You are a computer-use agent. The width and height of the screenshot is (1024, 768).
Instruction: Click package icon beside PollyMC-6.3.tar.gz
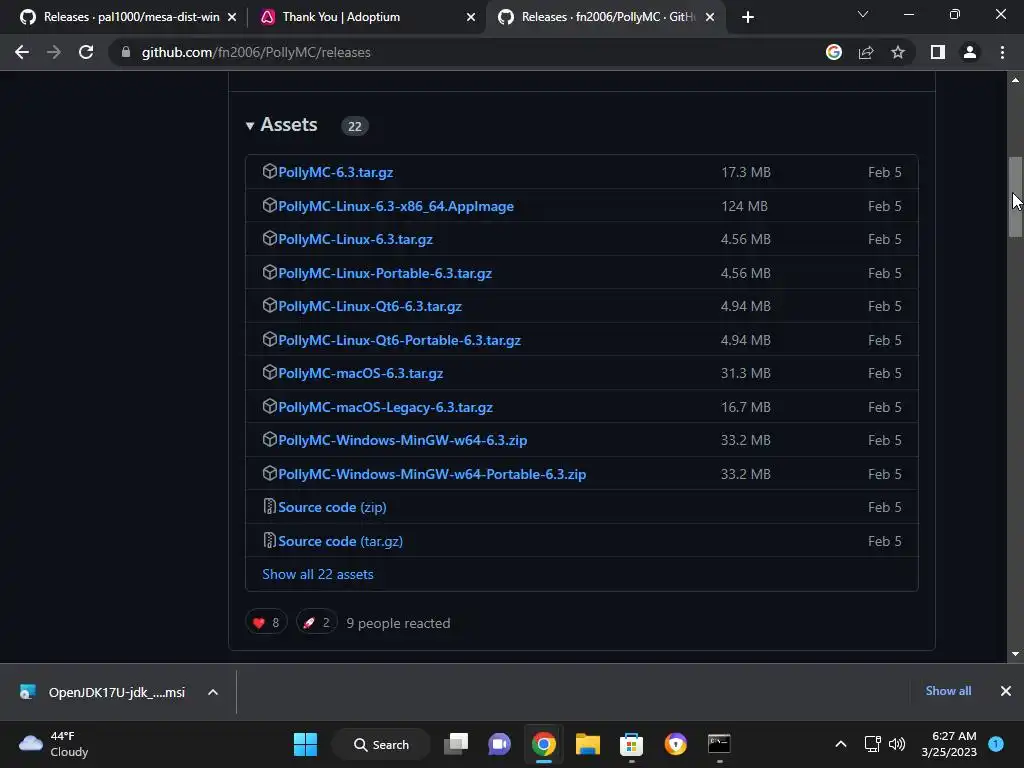coord(269,171)
